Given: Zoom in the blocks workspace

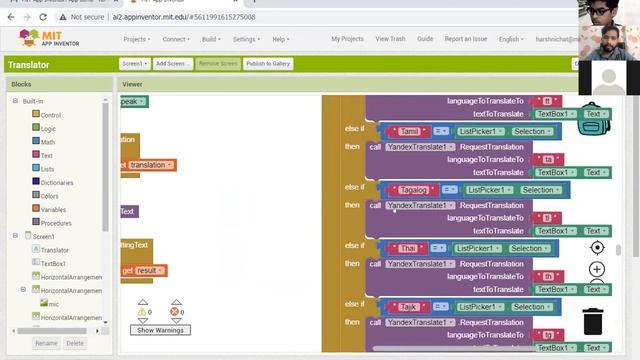Looking at the screenshot, I should tap(597, 269).
